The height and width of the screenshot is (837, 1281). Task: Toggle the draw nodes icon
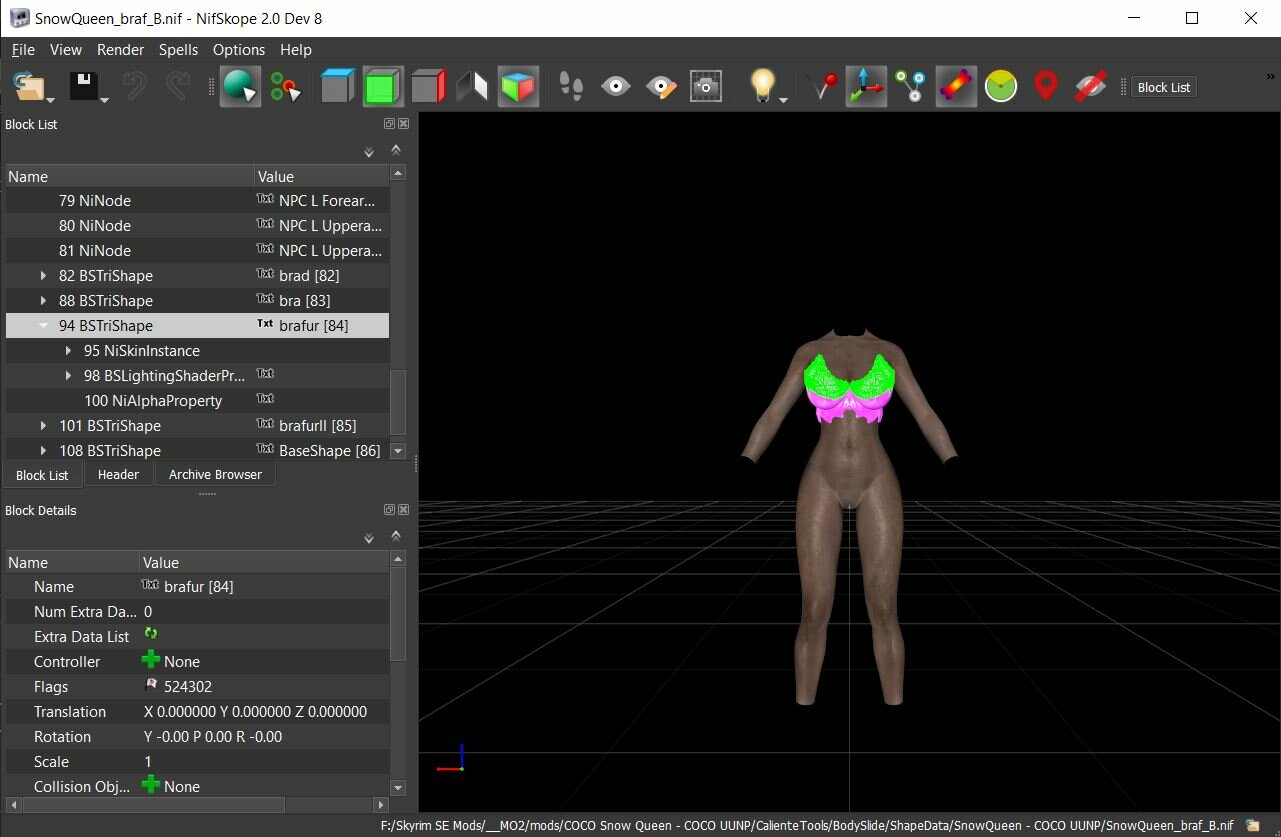(x=910, y=86)
